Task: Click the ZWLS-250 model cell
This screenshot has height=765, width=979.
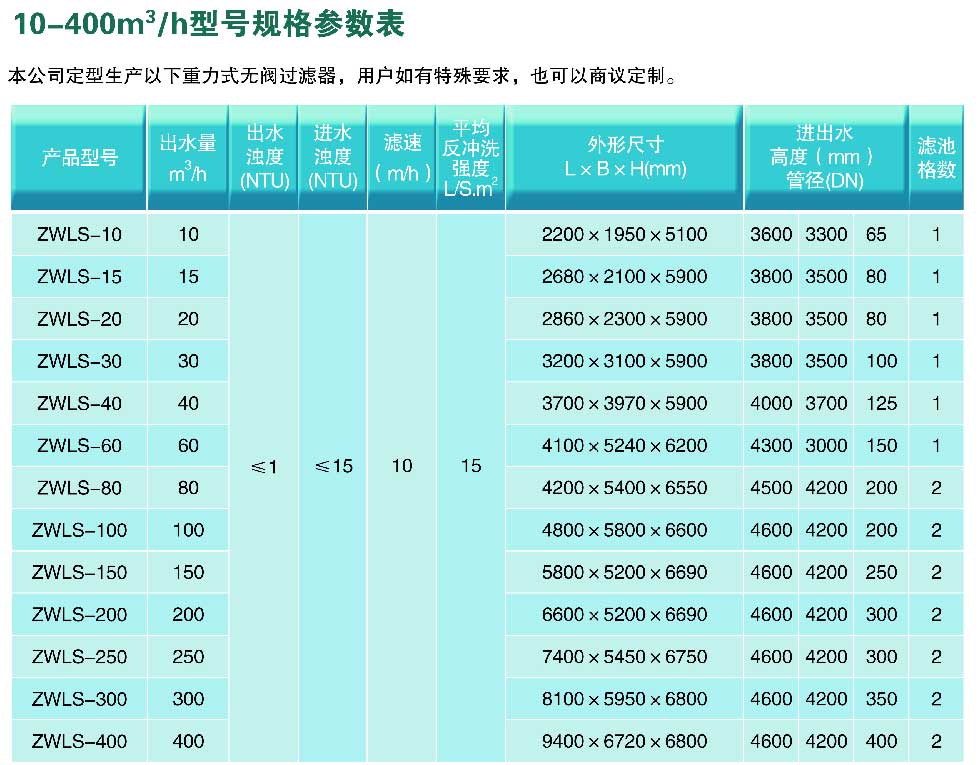Action: click(79, 657)
